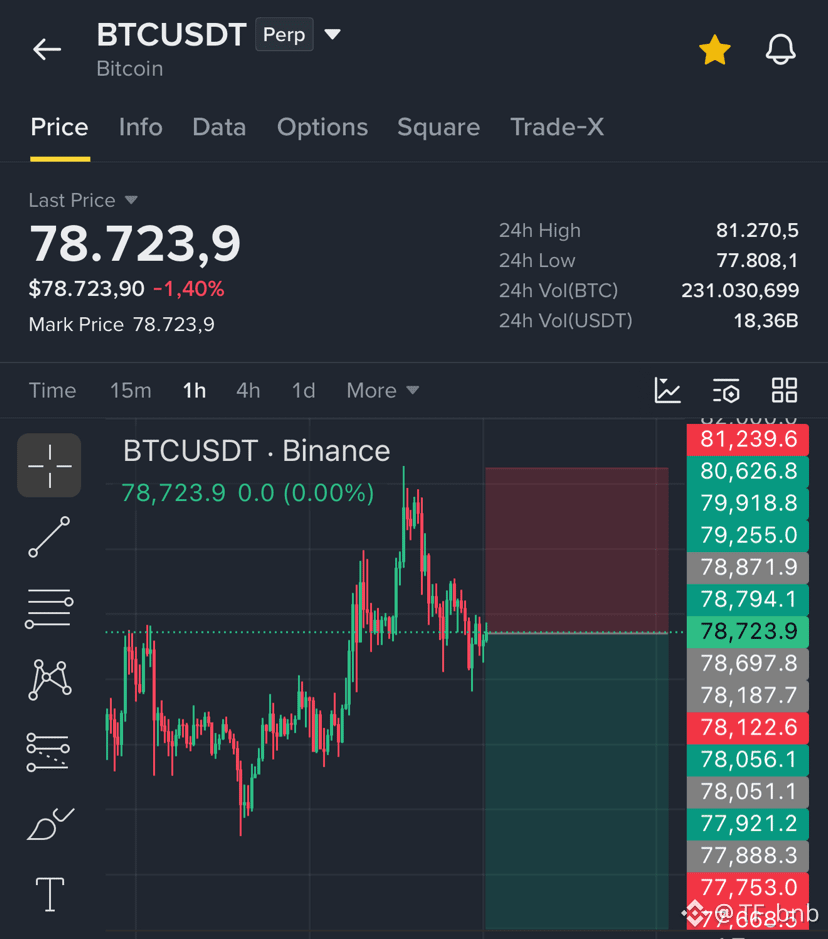Select the Text annotation tool
This screenshot has height=939, width=828.
pos(50,895)
